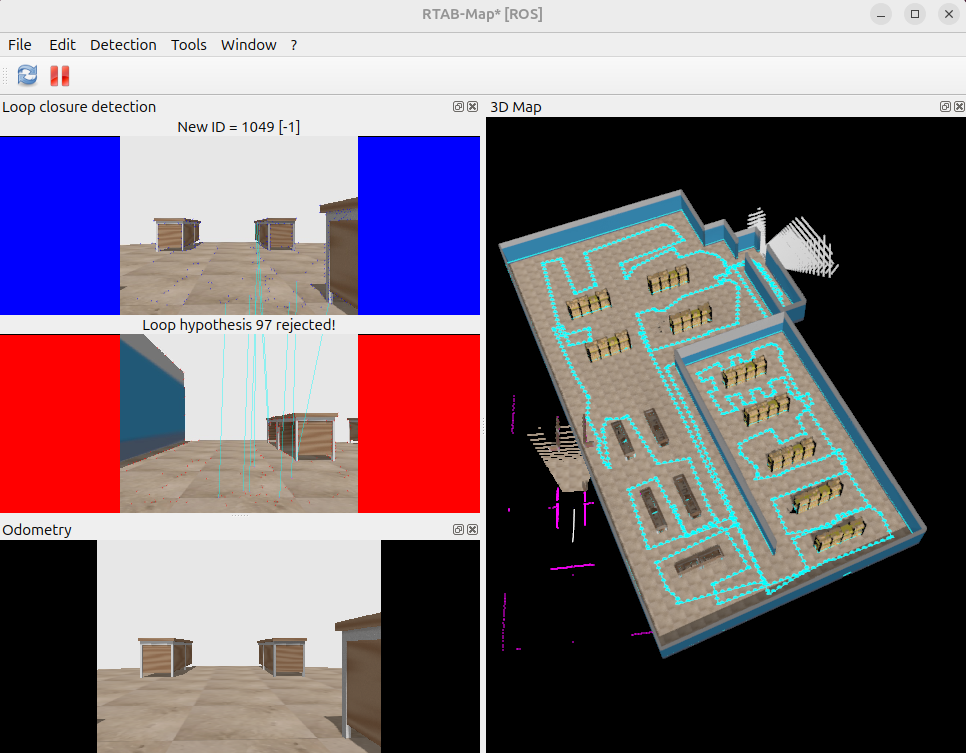Click the toolbar drag handle

pos(6,75)
